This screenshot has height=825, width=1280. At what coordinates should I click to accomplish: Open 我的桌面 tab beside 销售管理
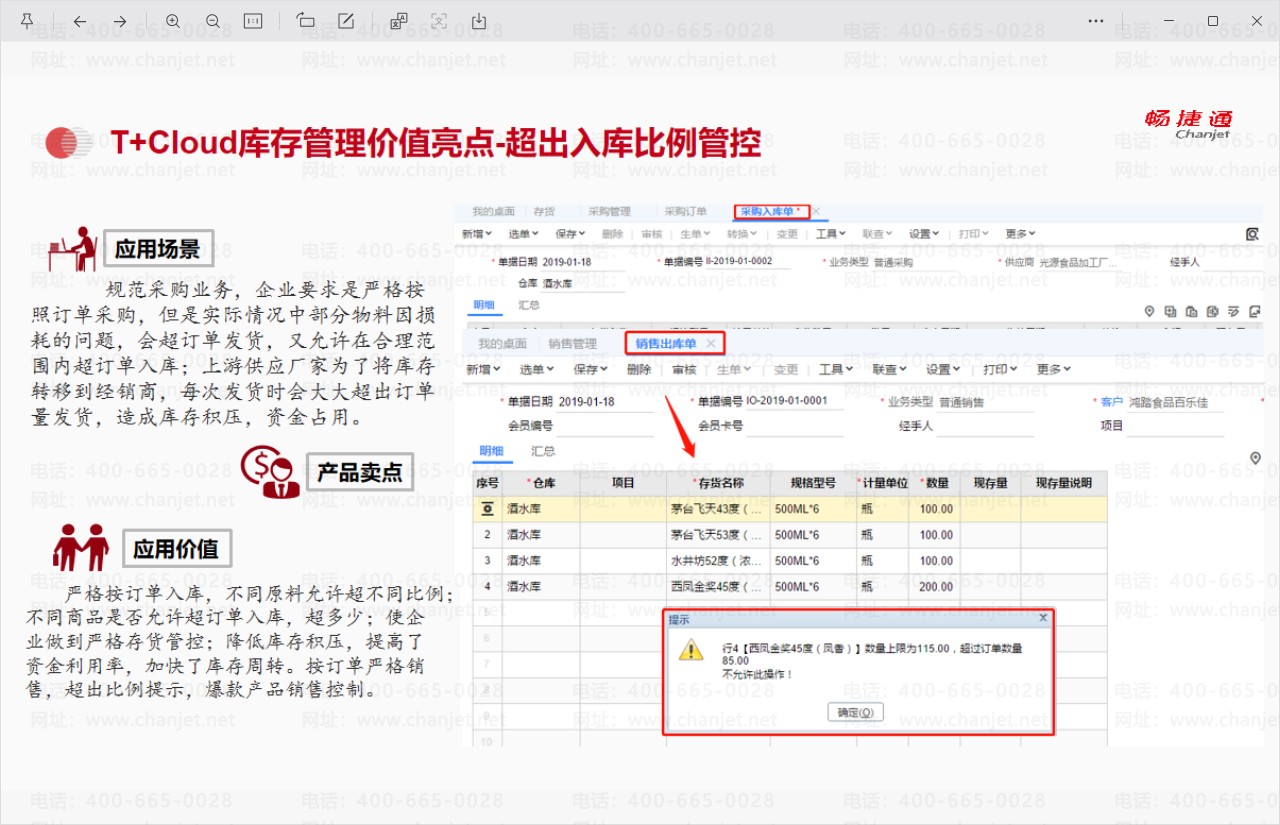502,344
